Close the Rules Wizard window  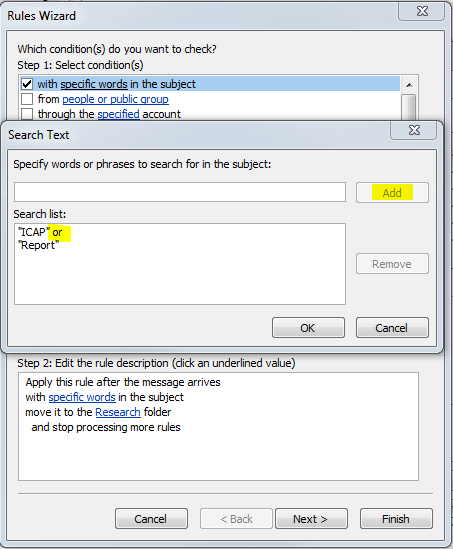coord(422,11)
